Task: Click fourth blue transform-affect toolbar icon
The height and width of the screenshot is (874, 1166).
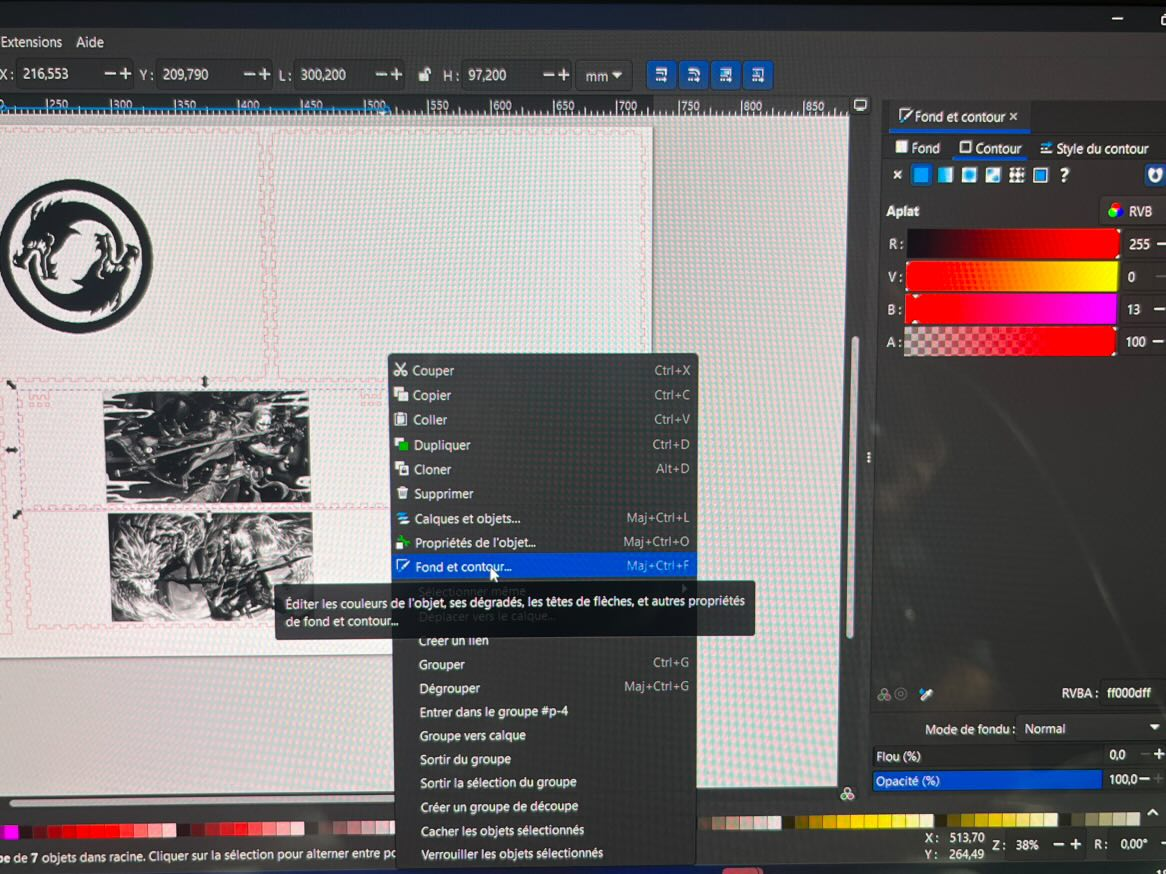Action: pos(757,74)
